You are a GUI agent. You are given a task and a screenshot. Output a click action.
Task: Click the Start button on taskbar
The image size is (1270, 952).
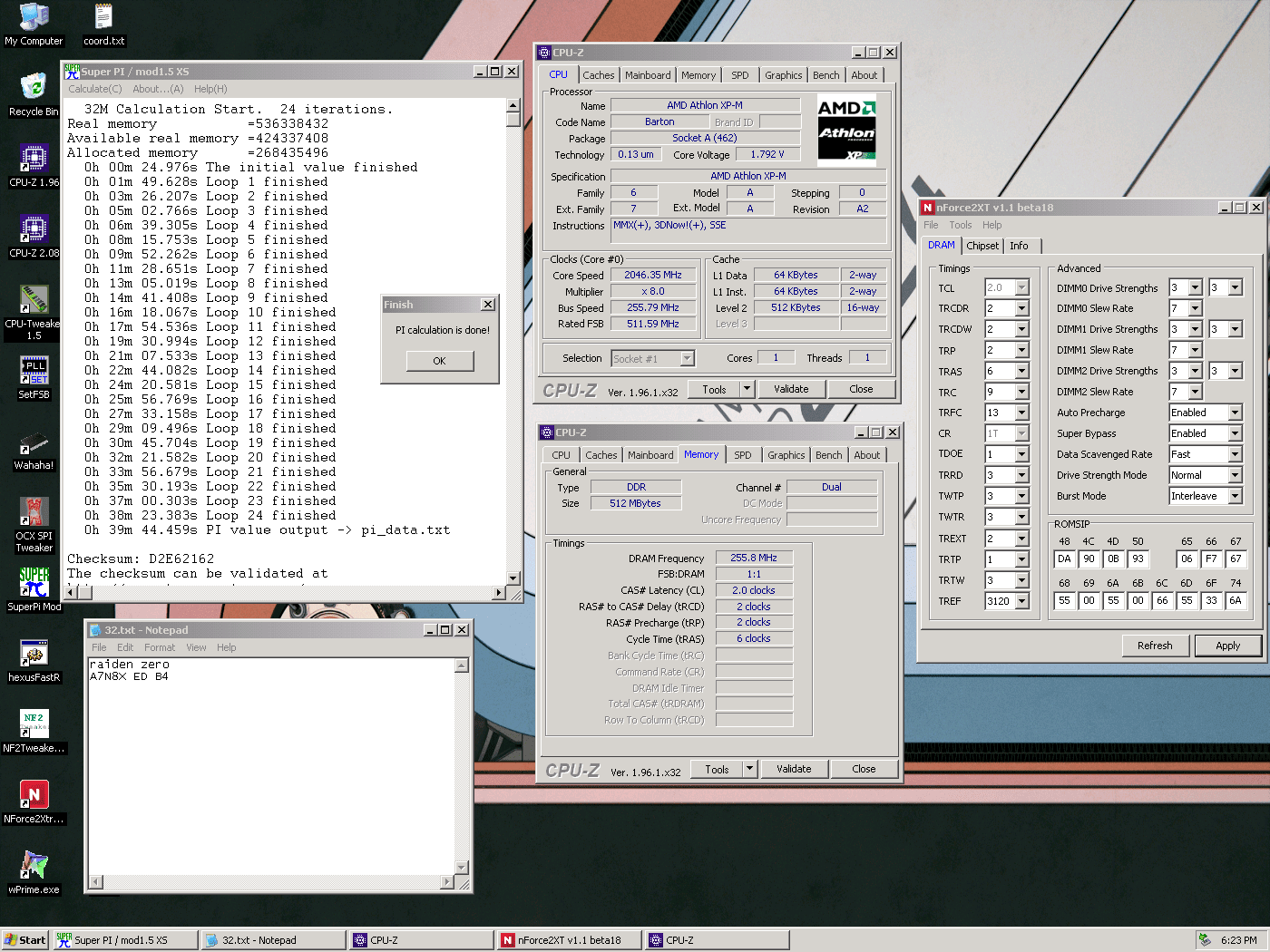pos(24,940)
